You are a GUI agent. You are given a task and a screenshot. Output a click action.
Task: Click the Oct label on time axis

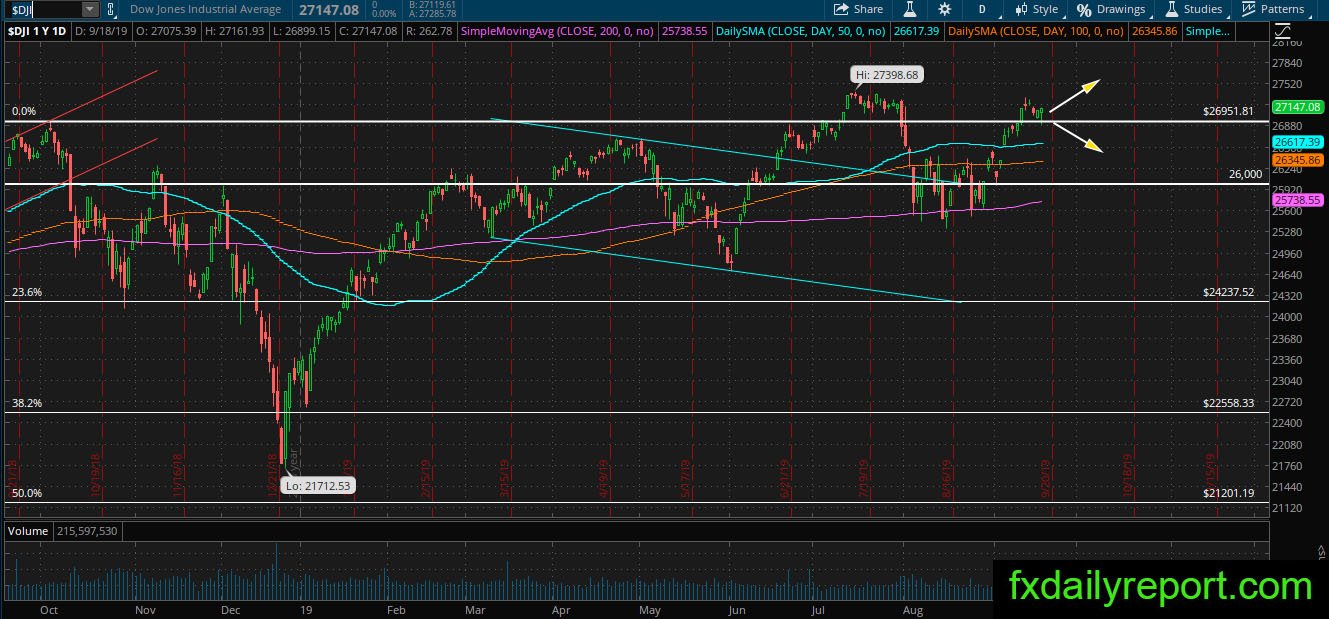(x=48, y=609)
